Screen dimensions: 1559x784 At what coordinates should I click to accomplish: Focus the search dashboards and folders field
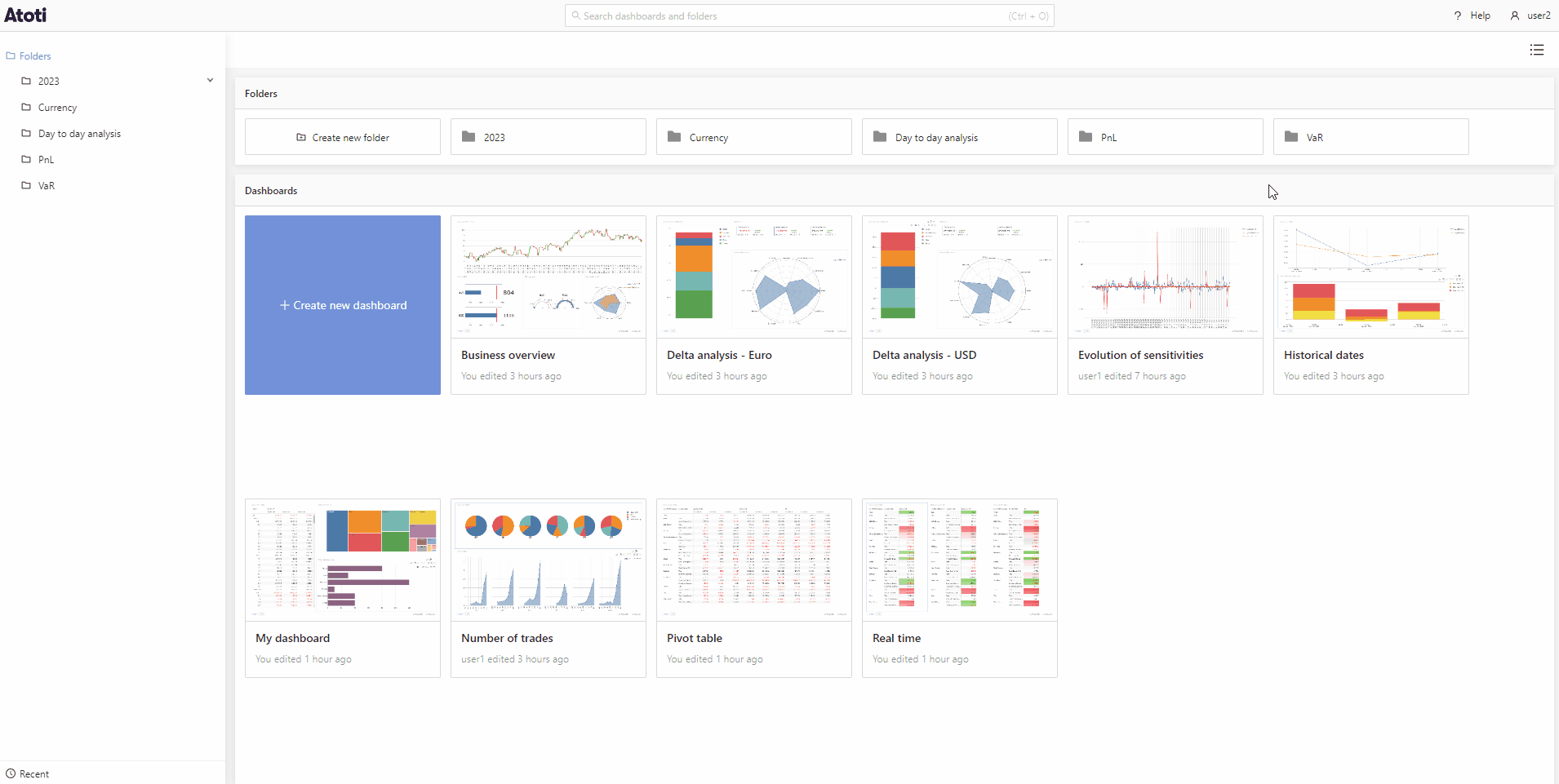(809, 16)
